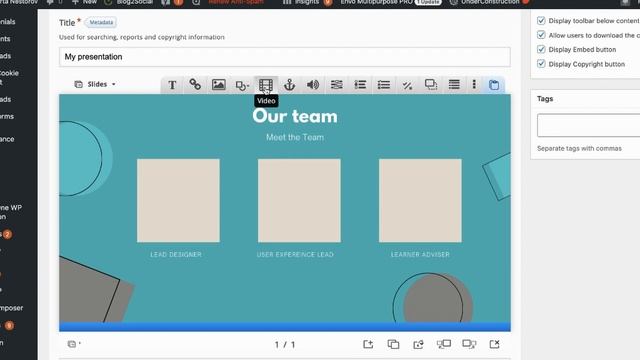
Task: Add a navigation anchor hotspot
Action: coord(289,85)
